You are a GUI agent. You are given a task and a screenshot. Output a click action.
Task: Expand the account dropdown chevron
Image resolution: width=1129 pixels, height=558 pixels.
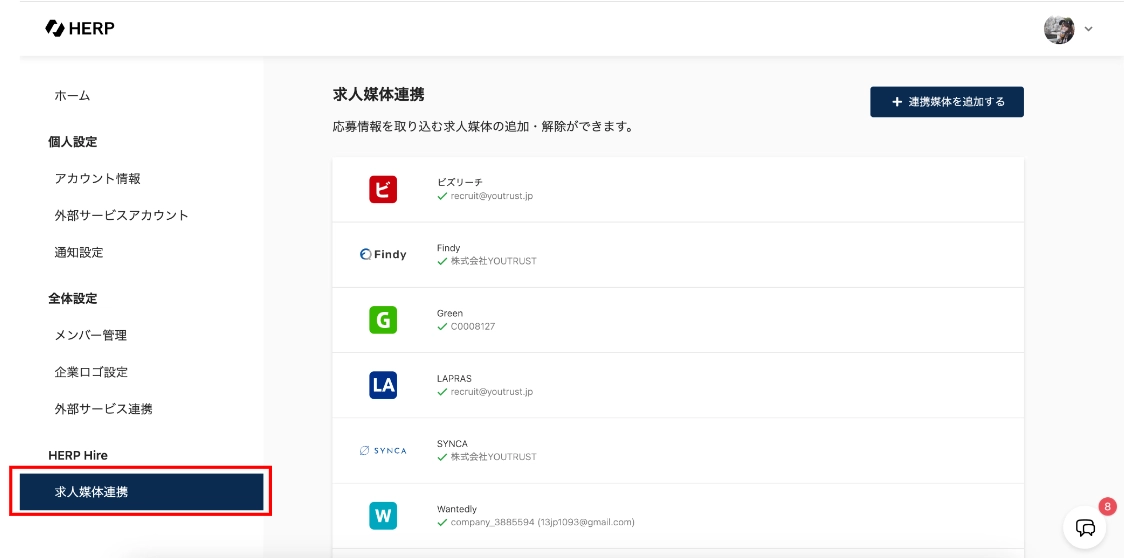(x=1089, y=30)
